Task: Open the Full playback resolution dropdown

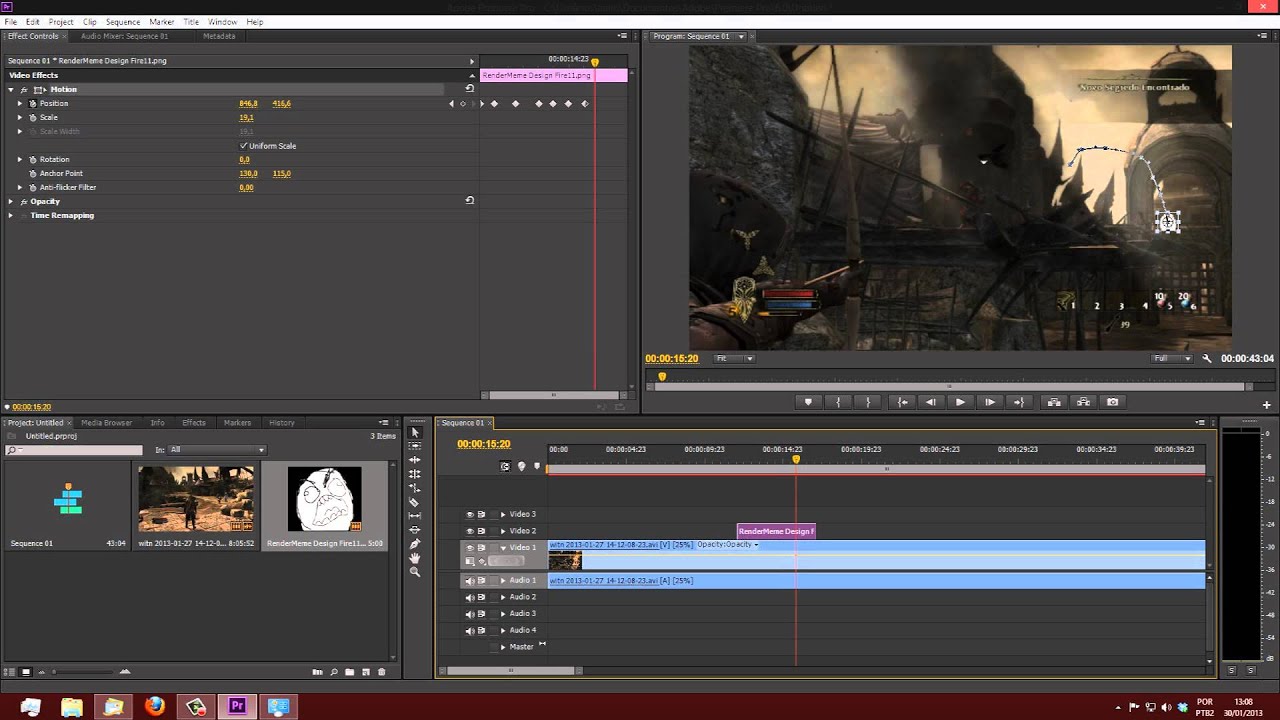Action: click(x=1172, y=358)
